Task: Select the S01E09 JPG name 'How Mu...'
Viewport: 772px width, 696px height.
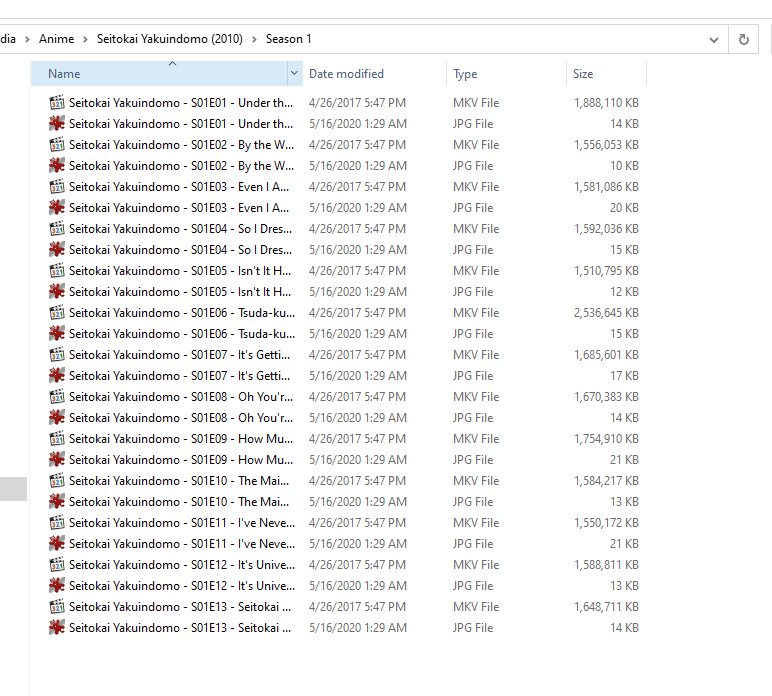Action: (181, 460)
